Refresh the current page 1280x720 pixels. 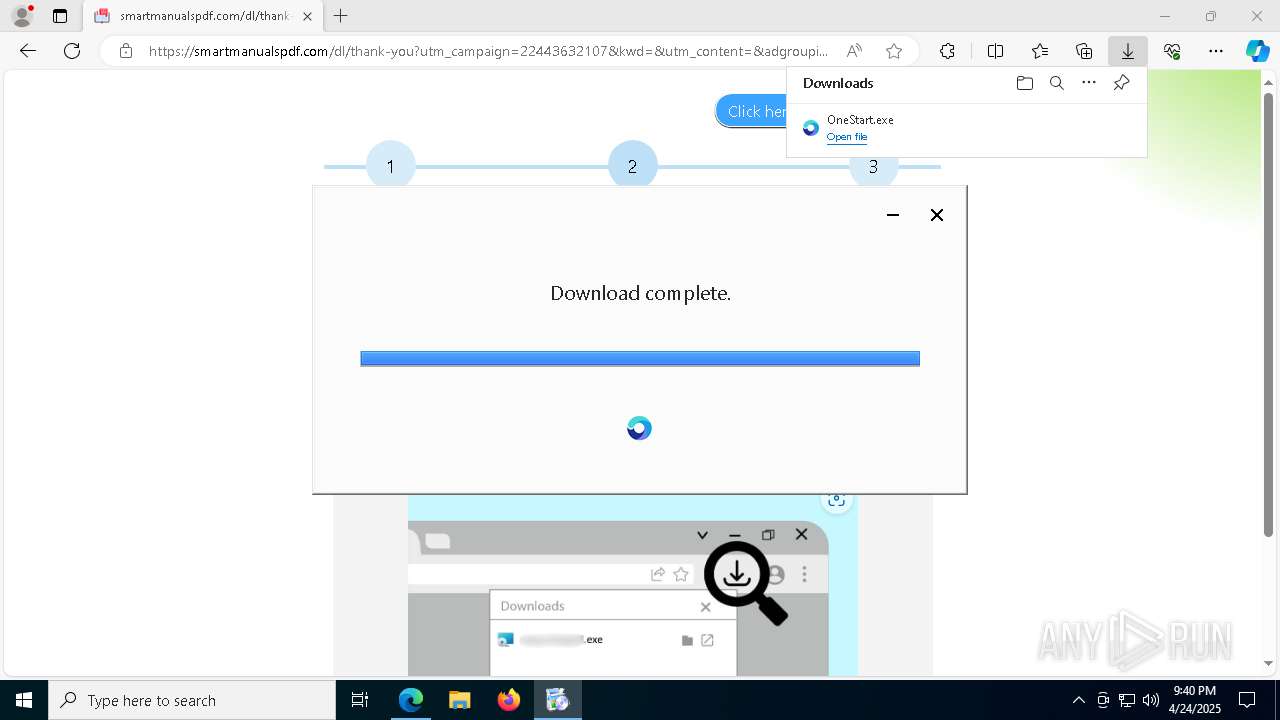click(72, 51)
